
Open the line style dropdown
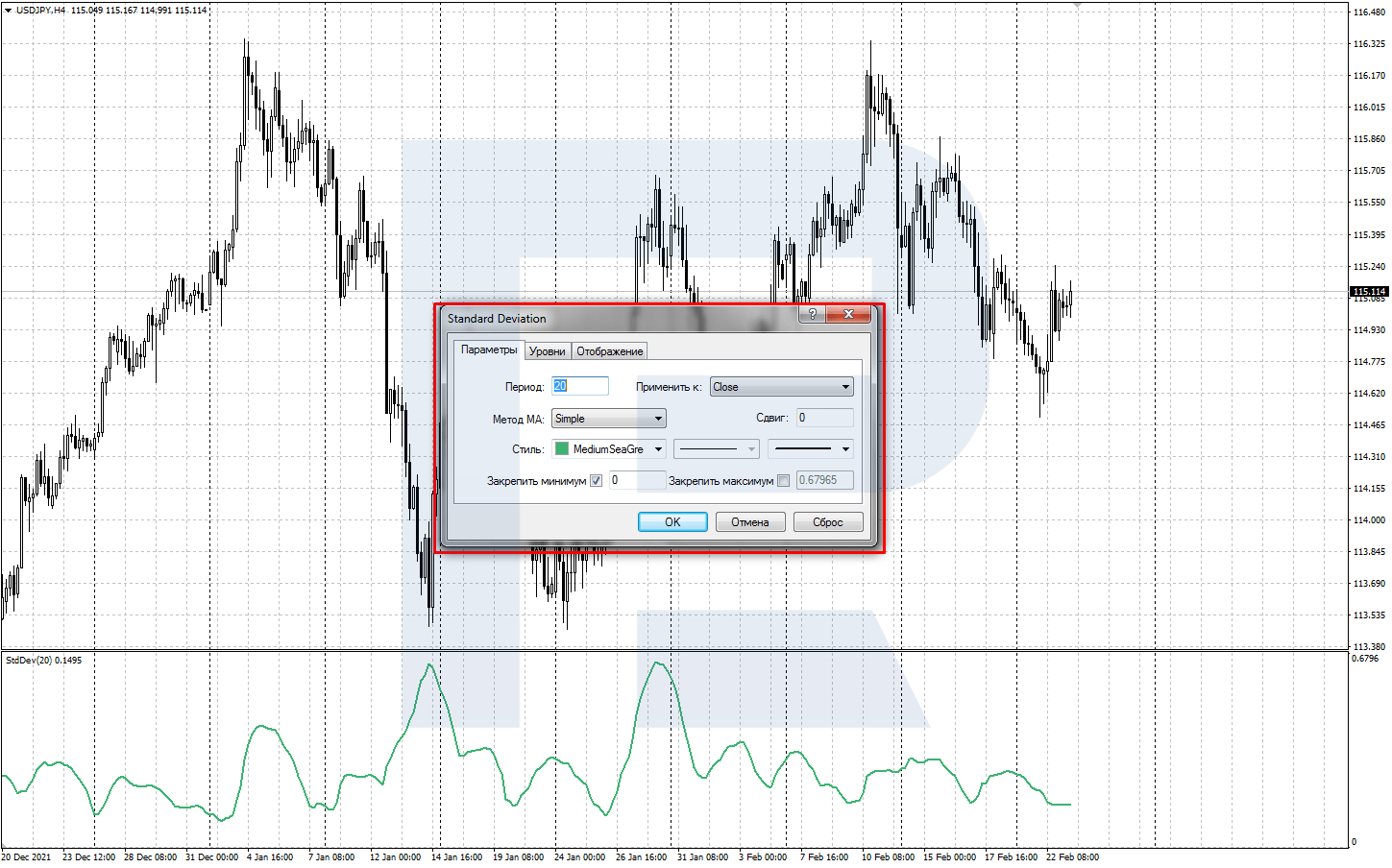click(717, 448)
